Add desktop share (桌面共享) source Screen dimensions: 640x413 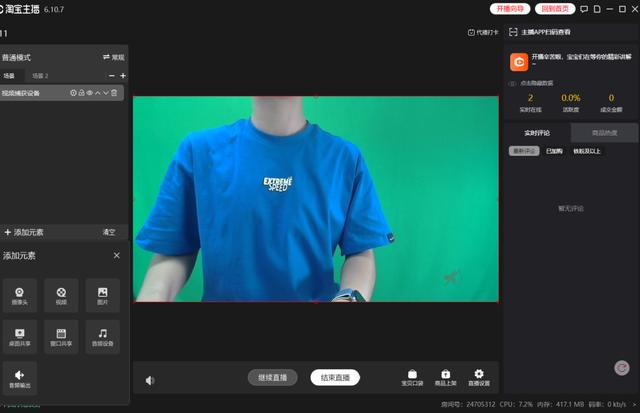tap(20, 336)
